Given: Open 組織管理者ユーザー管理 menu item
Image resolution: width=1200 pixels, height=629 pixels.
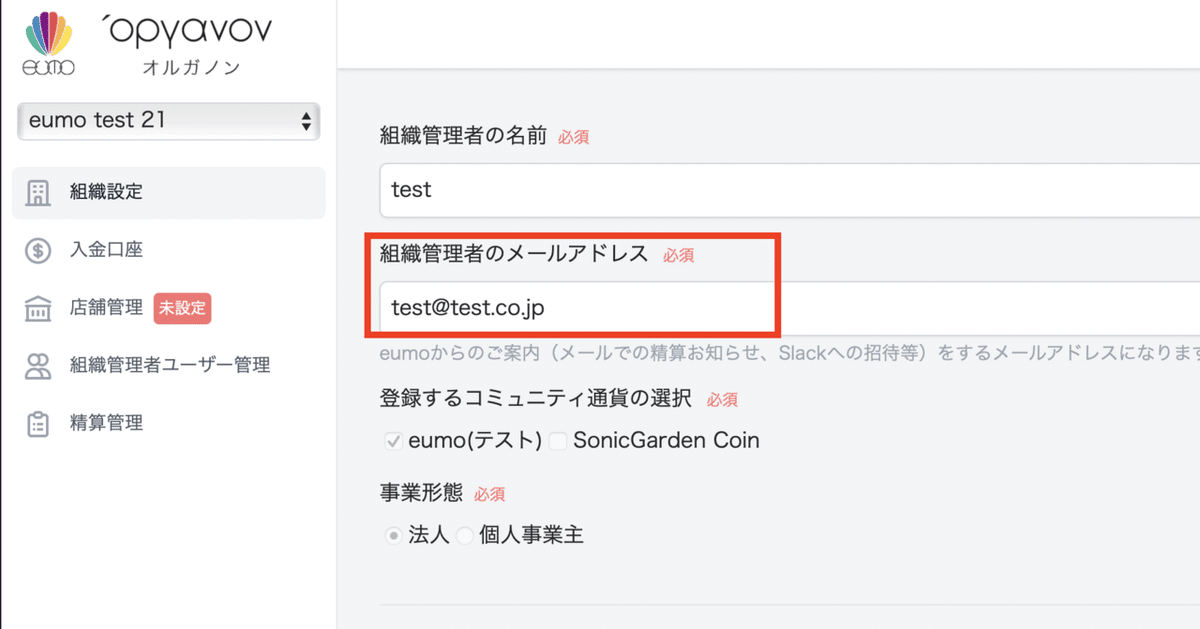Looking at the screenshot, I should [x=168, y=366].
